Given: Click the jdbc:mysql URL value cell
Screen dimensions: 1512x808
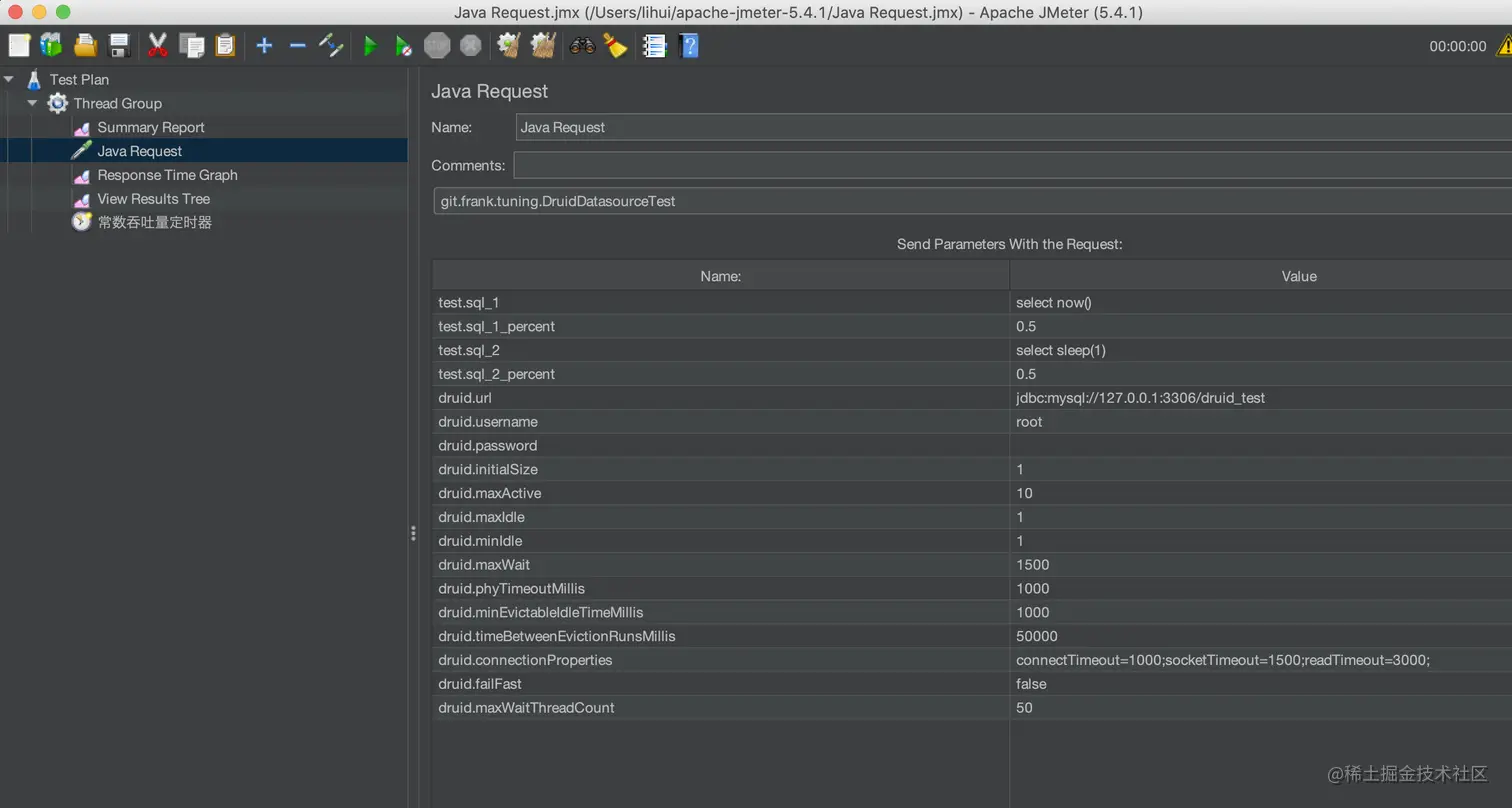Looking at the screenshot, I should coord(1260,398).
